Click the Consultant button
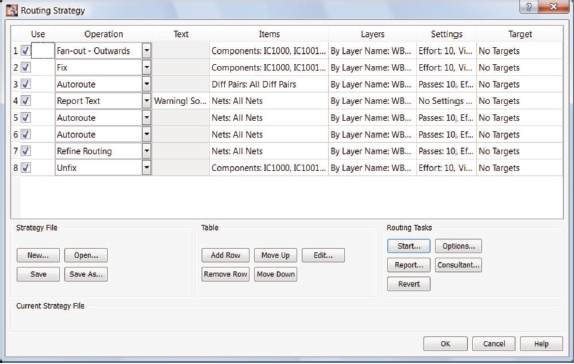This screenshot has height=364, width=574. pyautogui.click(x=458, y=265)
